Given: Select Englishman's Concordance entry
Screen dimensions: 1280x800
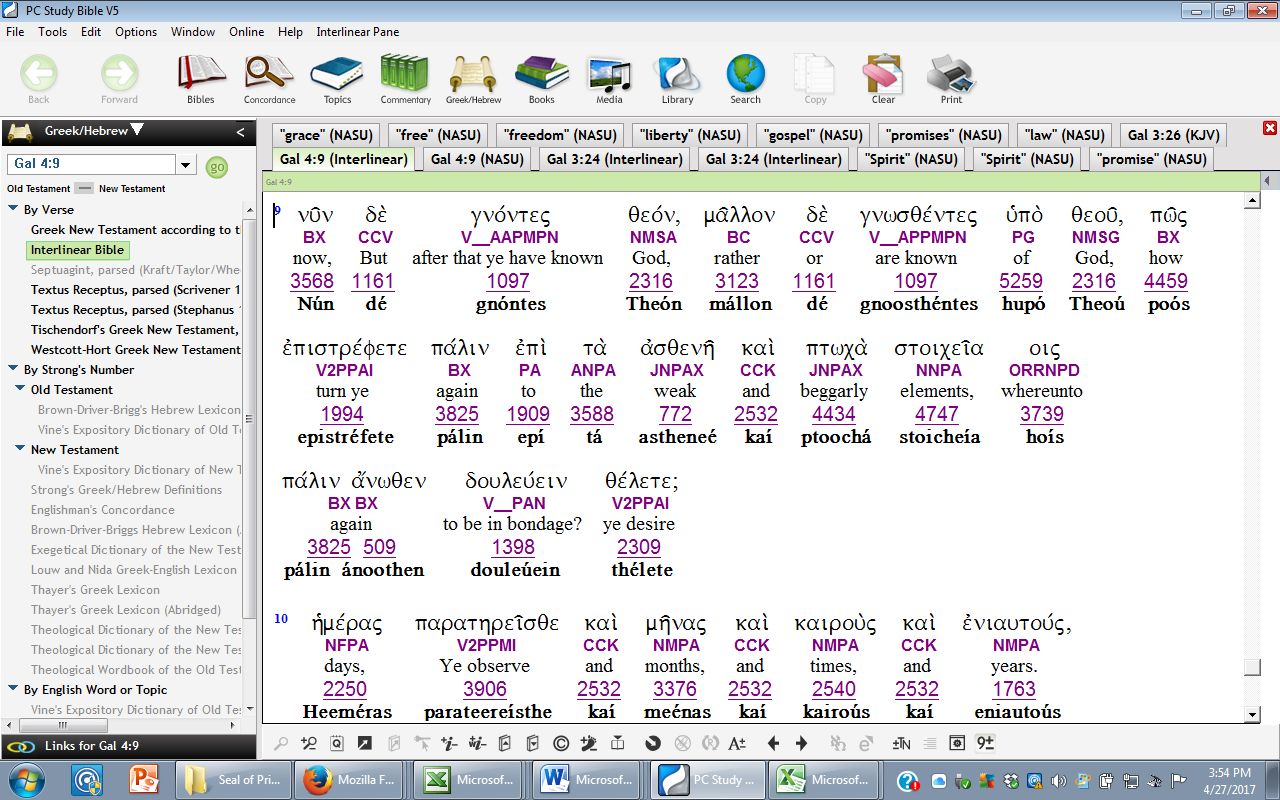Looking at the screenshot, I should tap(102, 510).
